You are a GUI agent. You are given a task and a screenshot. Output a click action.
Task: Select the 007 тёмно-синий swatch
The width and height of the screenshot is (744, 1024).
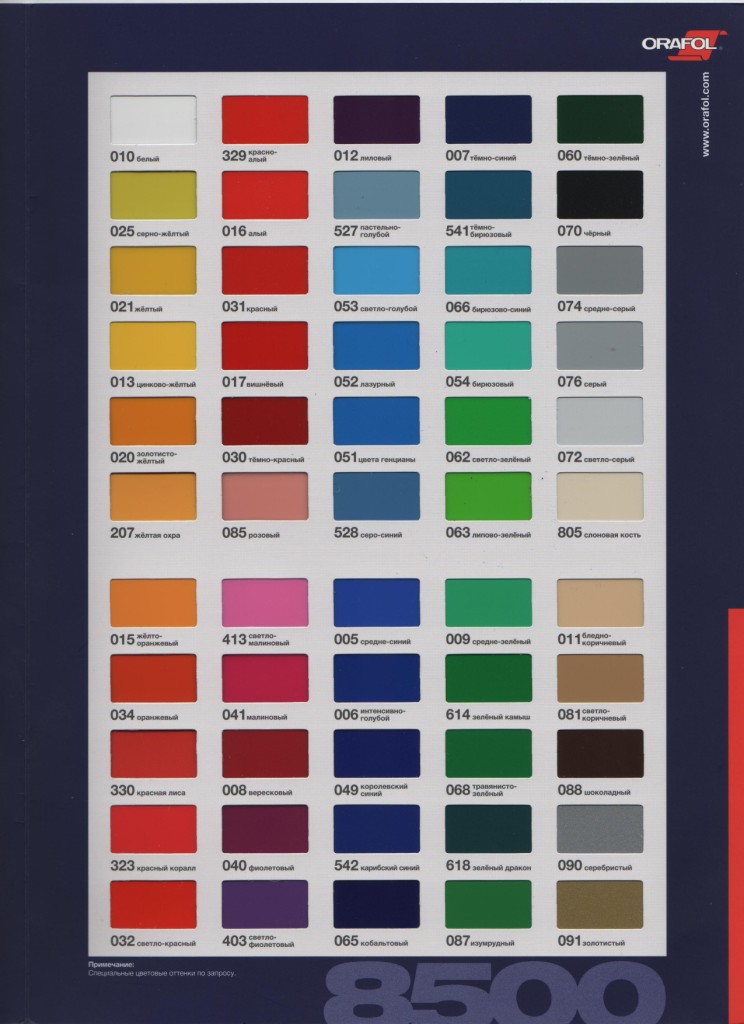pyautogui.click(x=488, y=120)
